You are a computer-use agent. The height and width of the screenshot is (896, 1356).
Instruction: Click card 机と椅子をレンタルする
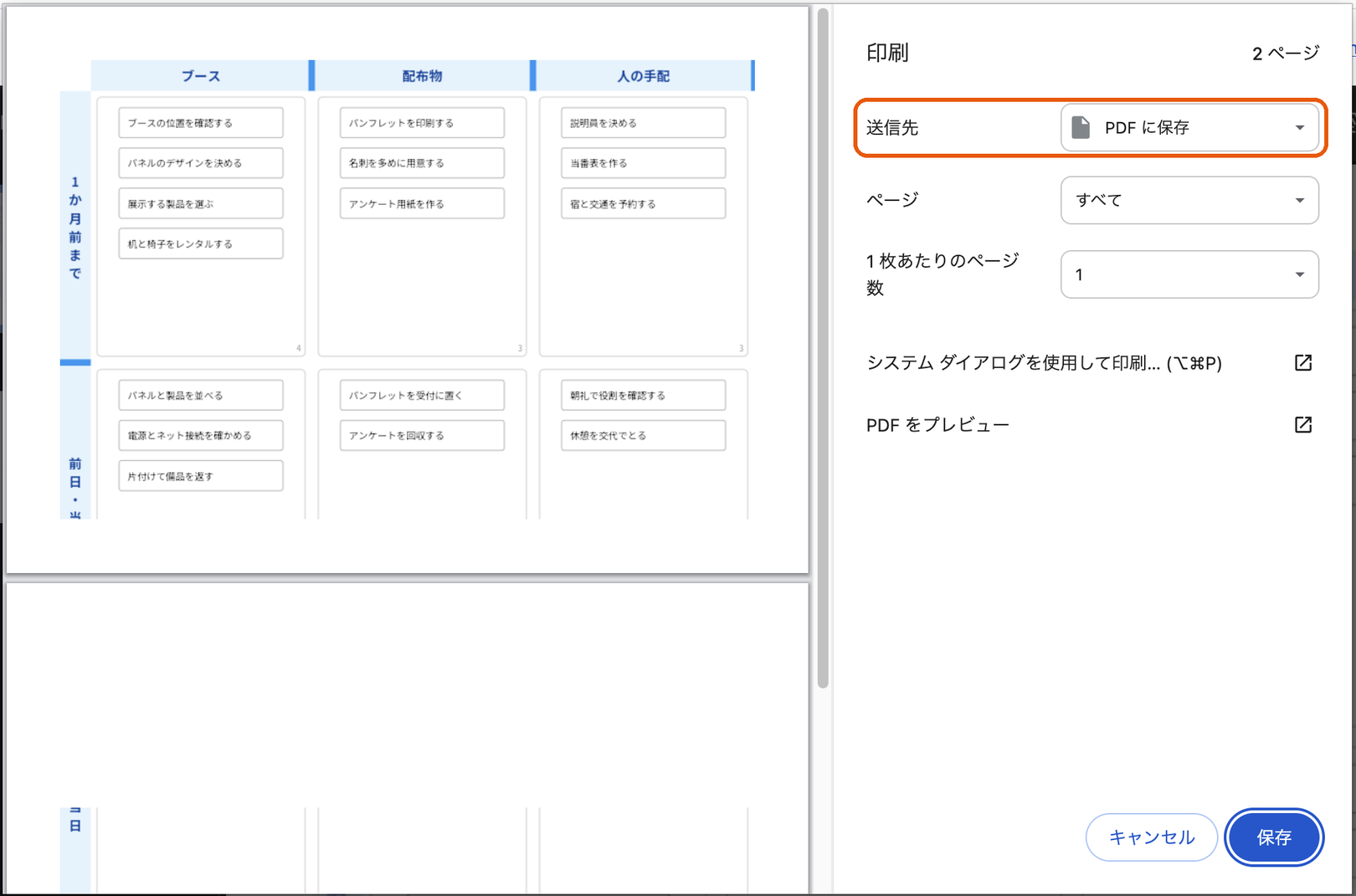[x=201, y=243]
